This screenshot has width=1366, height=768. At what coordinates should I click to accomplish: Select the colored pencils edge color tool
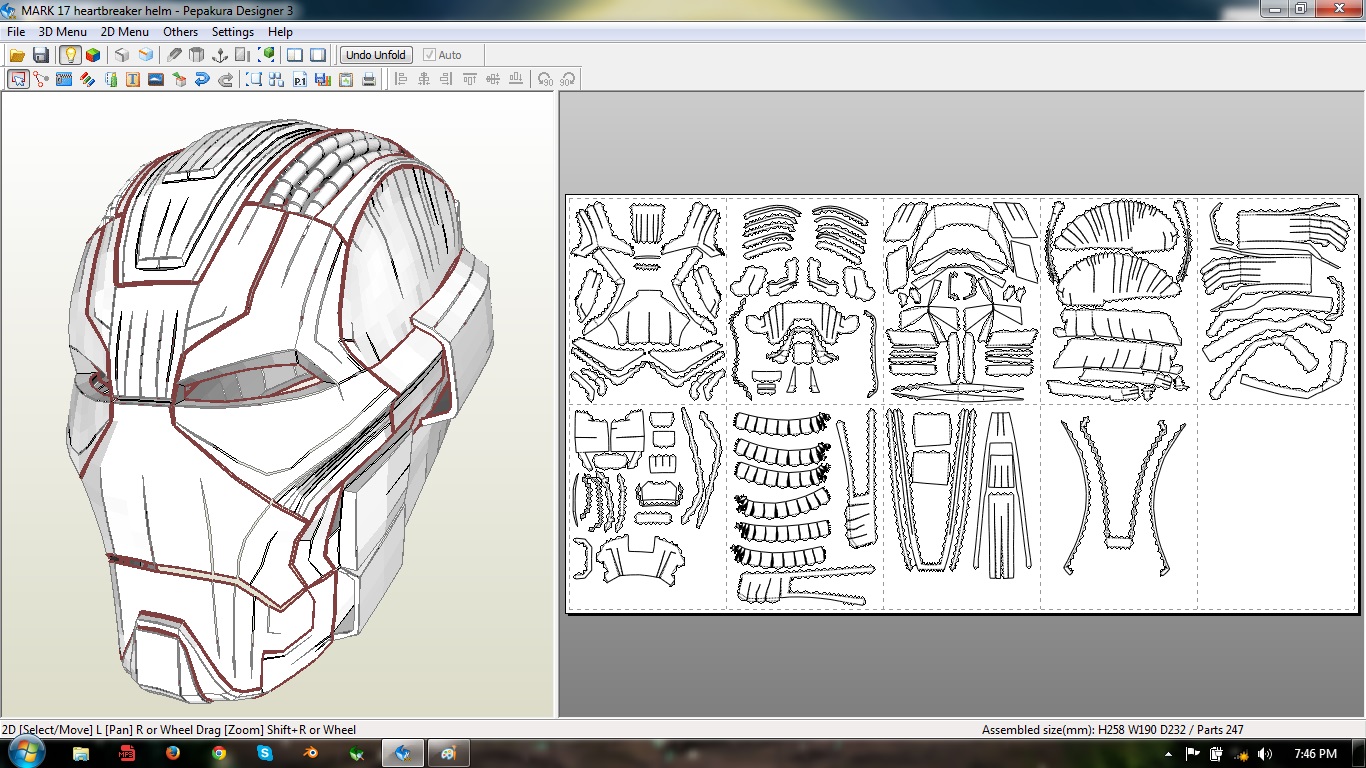click(x=87, y=79)
